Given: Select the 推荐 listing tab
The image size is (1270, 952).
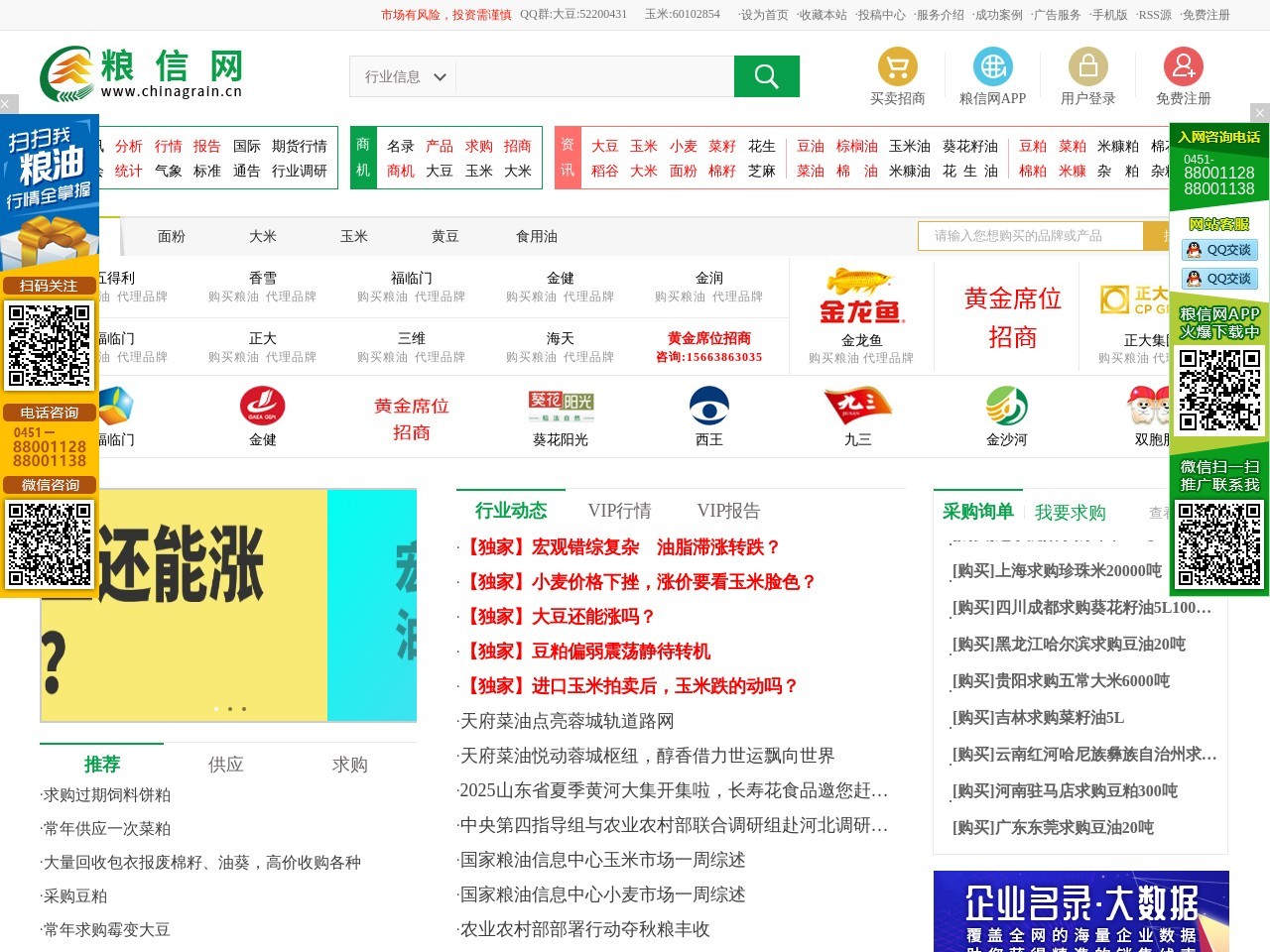Looking at the screenshot, I should click(x=102, y=764).
